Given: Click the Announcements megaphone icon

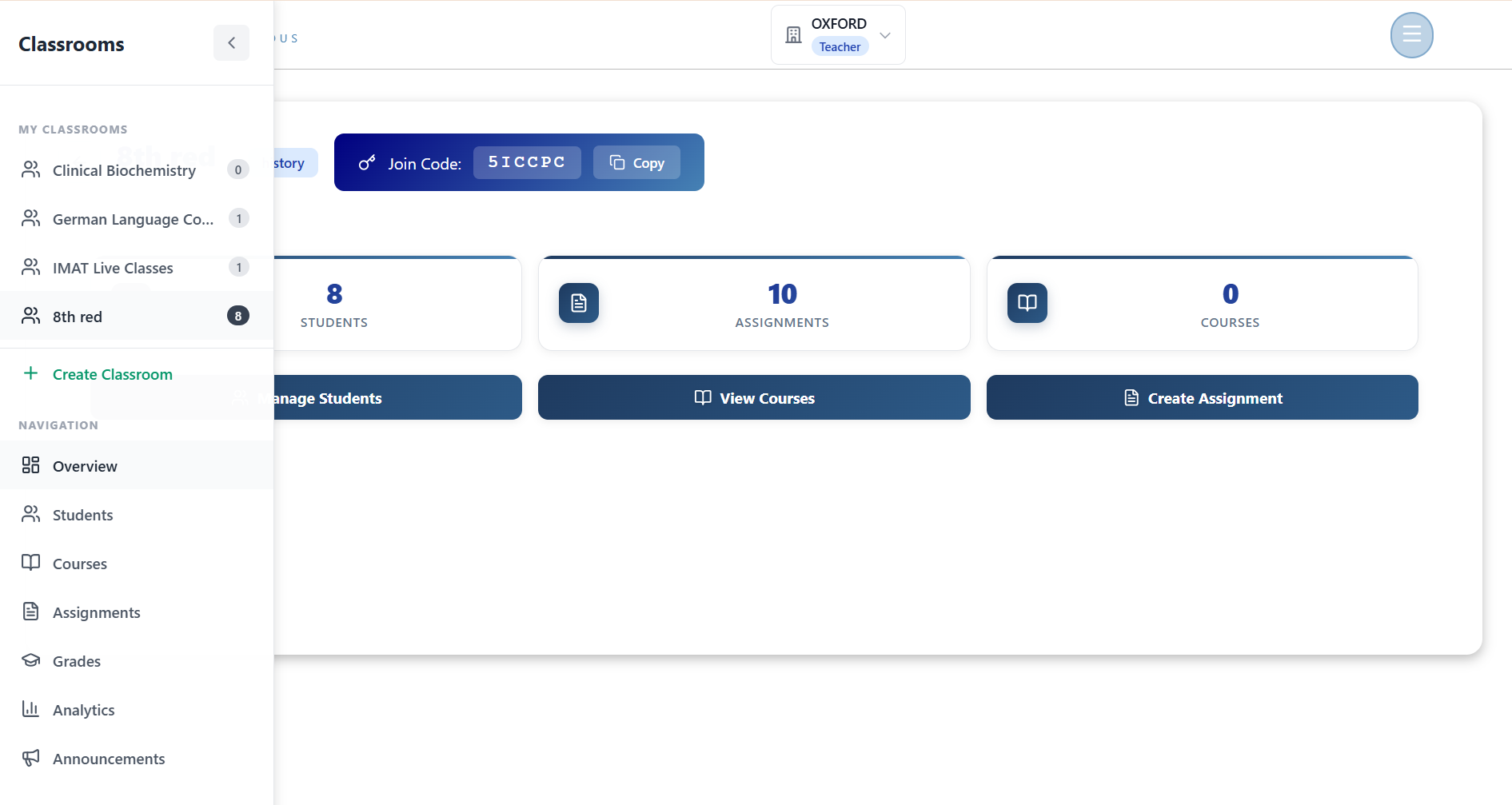Looking at the screenshot, I should pos(30,758).
